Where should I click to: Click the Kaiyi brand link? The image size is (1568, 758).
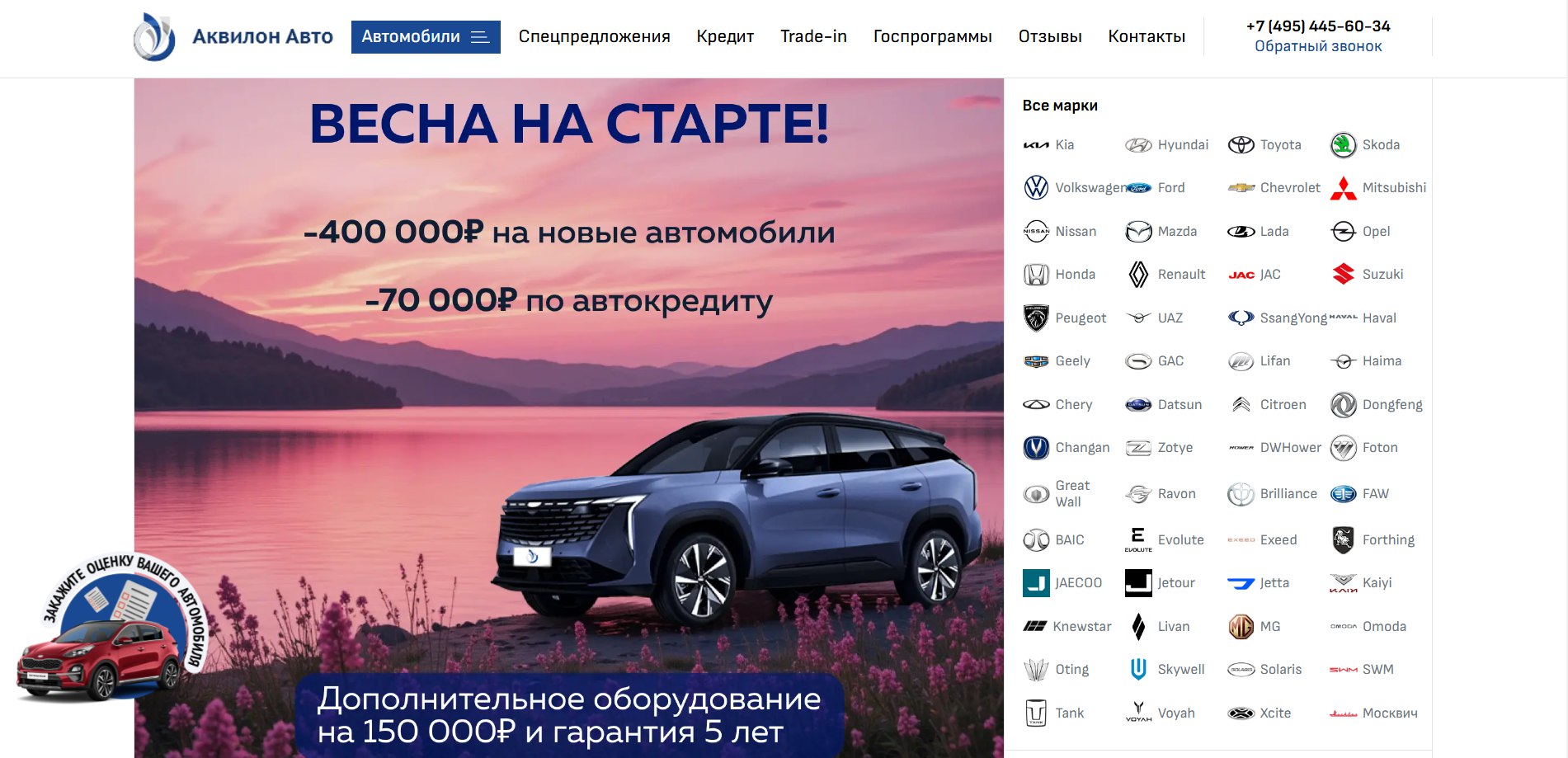[1360, 583]
